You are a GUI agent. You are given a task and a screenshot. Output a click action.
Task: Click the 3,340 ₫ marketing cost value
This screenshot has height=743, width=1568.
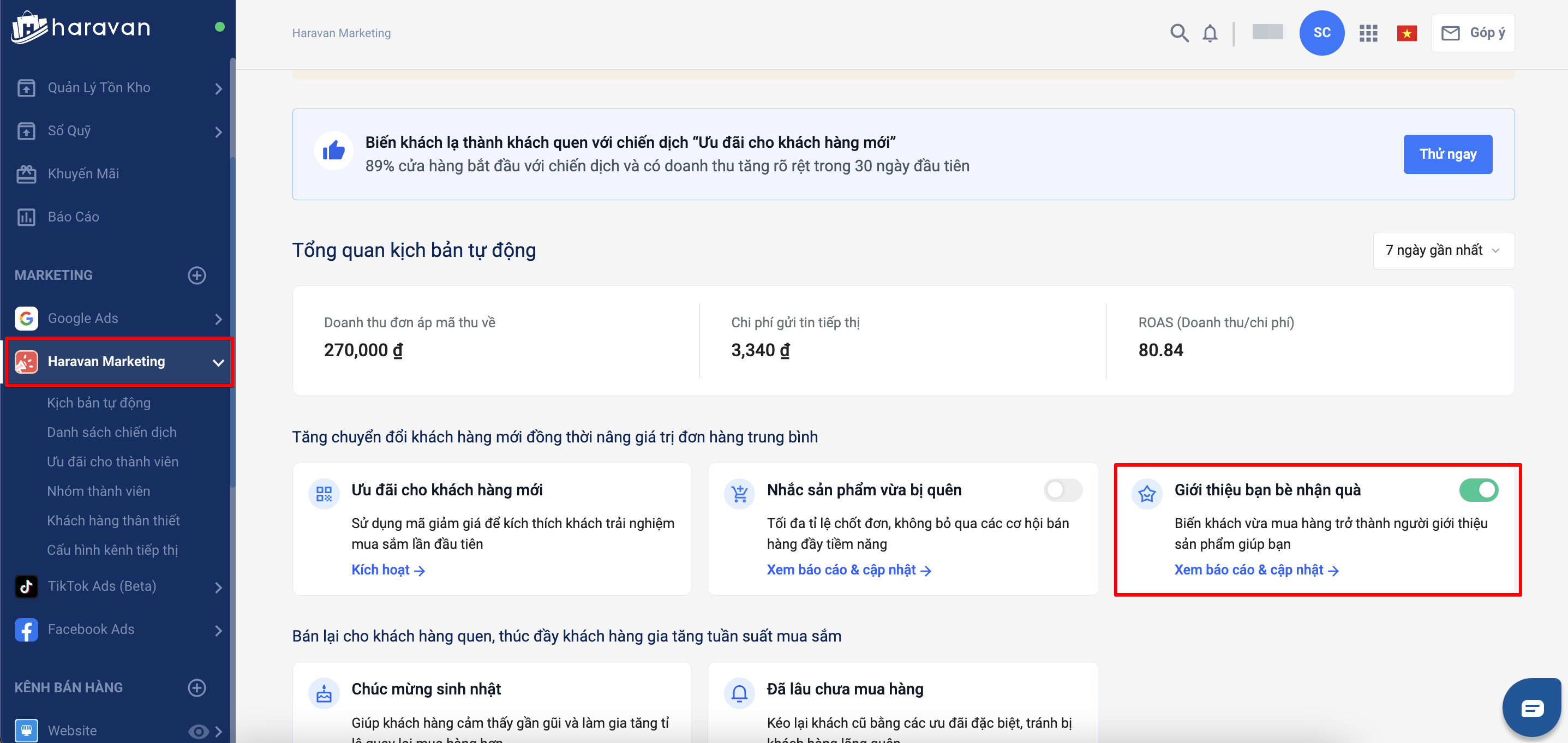[x=760, y=351]
